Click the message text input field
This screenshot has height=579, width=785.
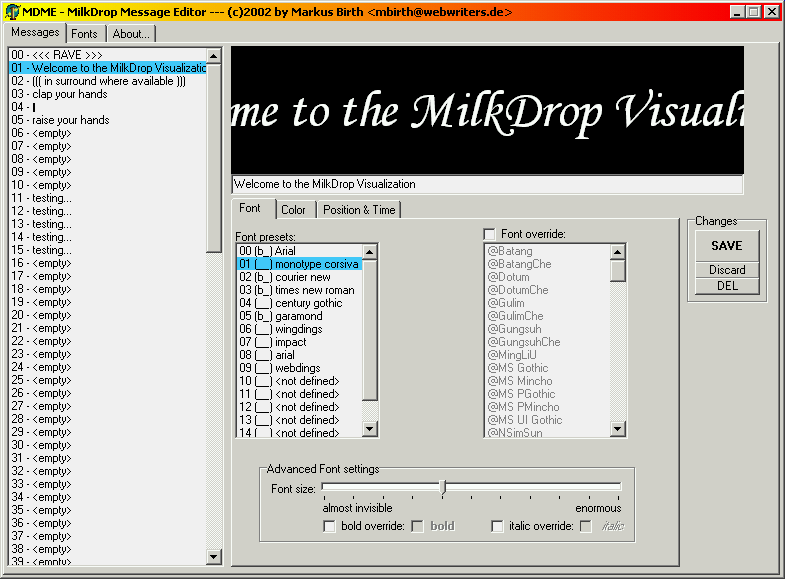coord(487,184)
